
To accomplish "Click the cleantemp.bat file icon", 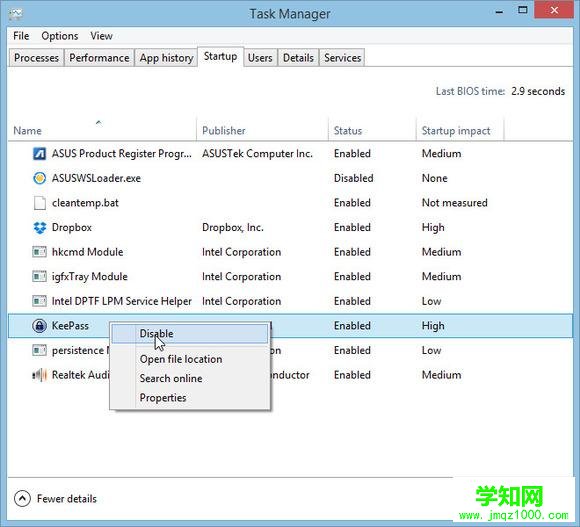I will click(39, 203).
